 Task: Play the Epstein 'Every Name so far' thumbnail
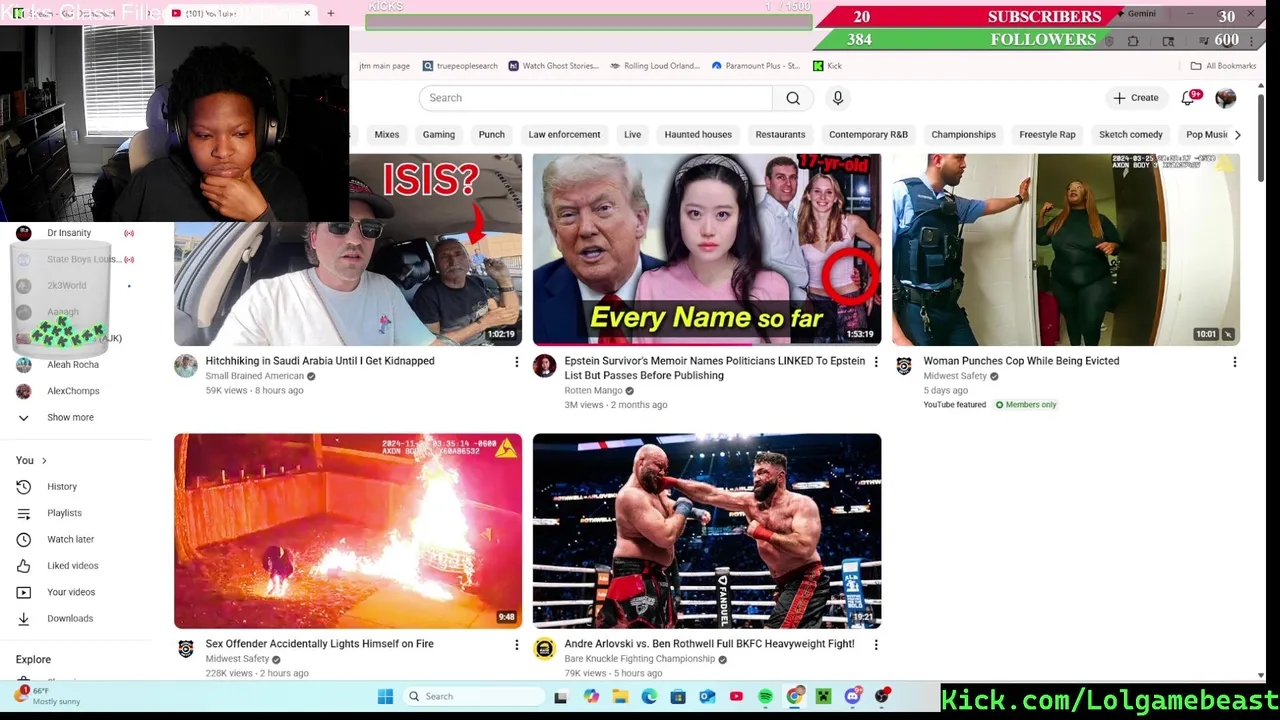707,250
